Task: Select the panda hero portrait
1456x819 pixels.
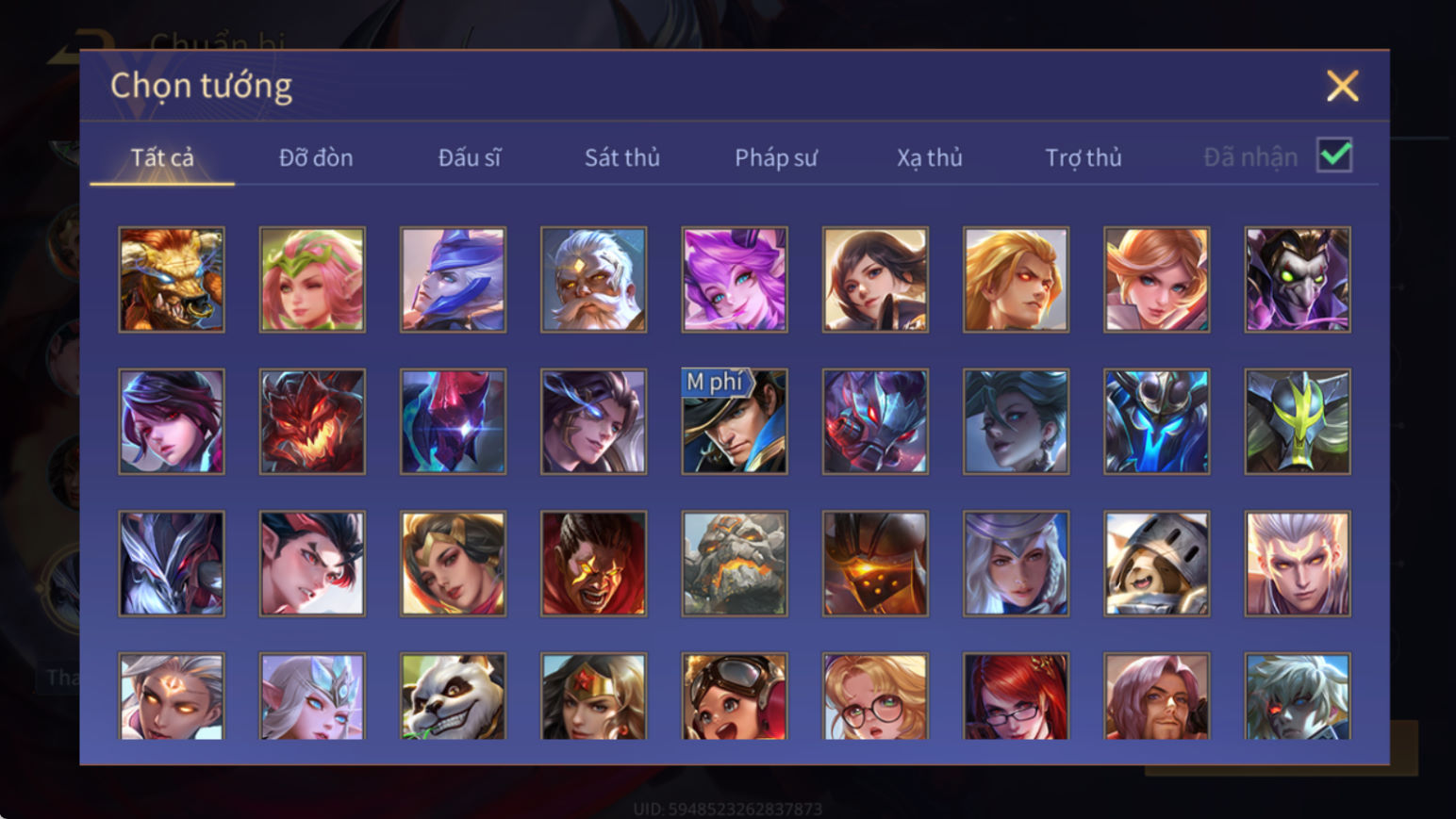Action: [x=453, y=697]
